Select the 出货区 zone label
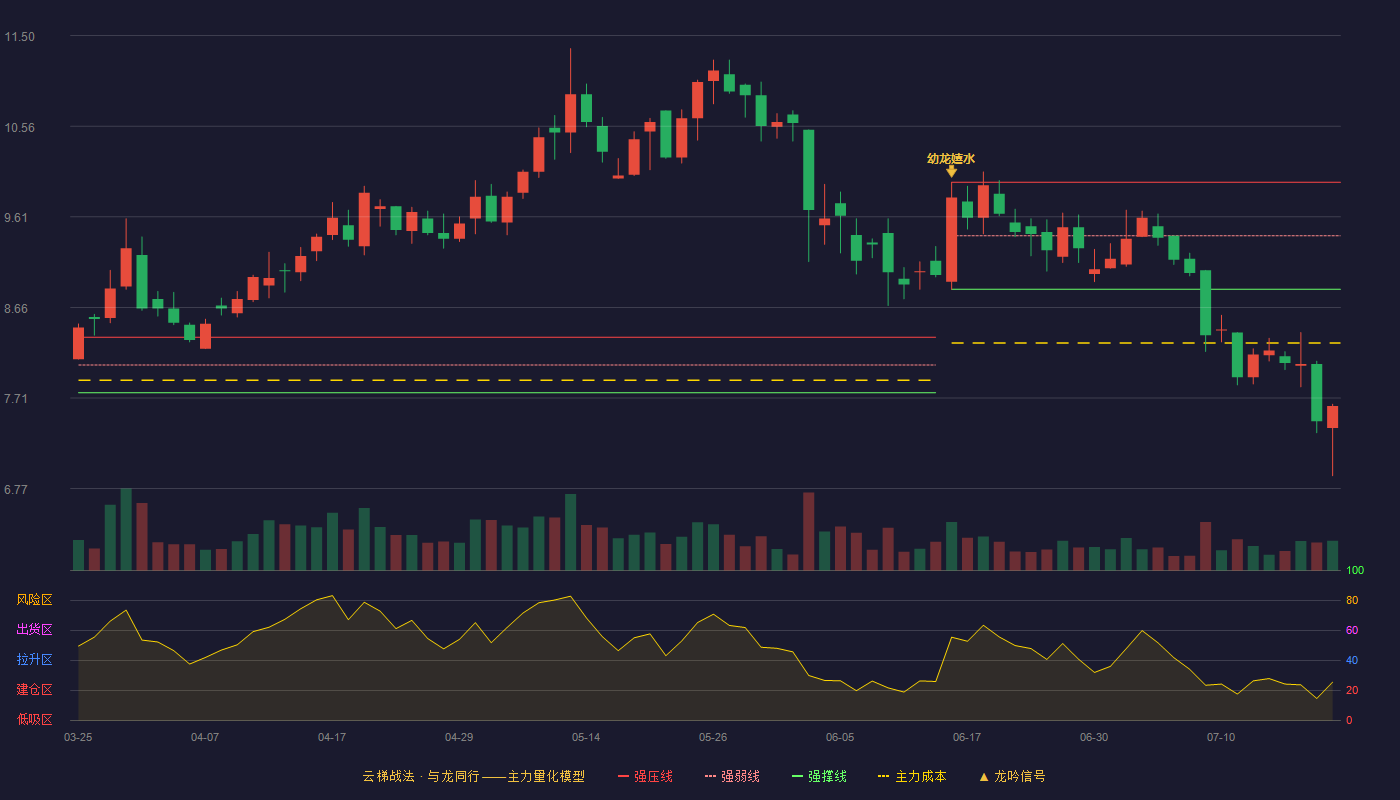Image resolution: width=1400 pixels, height=800 pixels. (x=34, y=630)
